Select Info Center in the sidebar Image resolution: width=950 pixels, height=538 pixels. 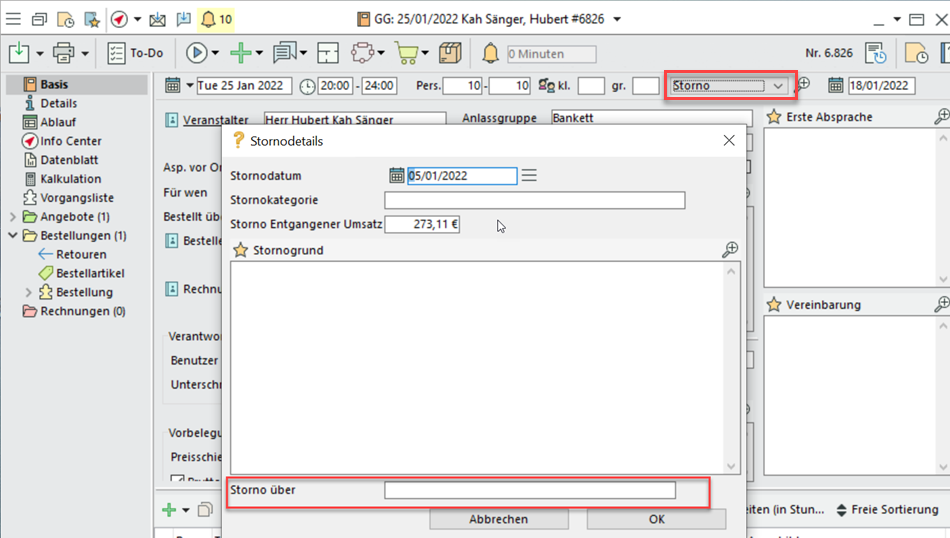pyautogui.click(x=70, y=141)
